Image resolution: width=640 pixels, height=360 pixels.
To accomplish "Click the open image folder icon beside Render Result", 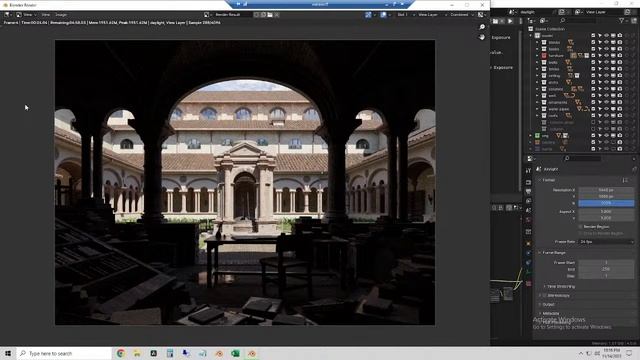I will click(270, 15).
